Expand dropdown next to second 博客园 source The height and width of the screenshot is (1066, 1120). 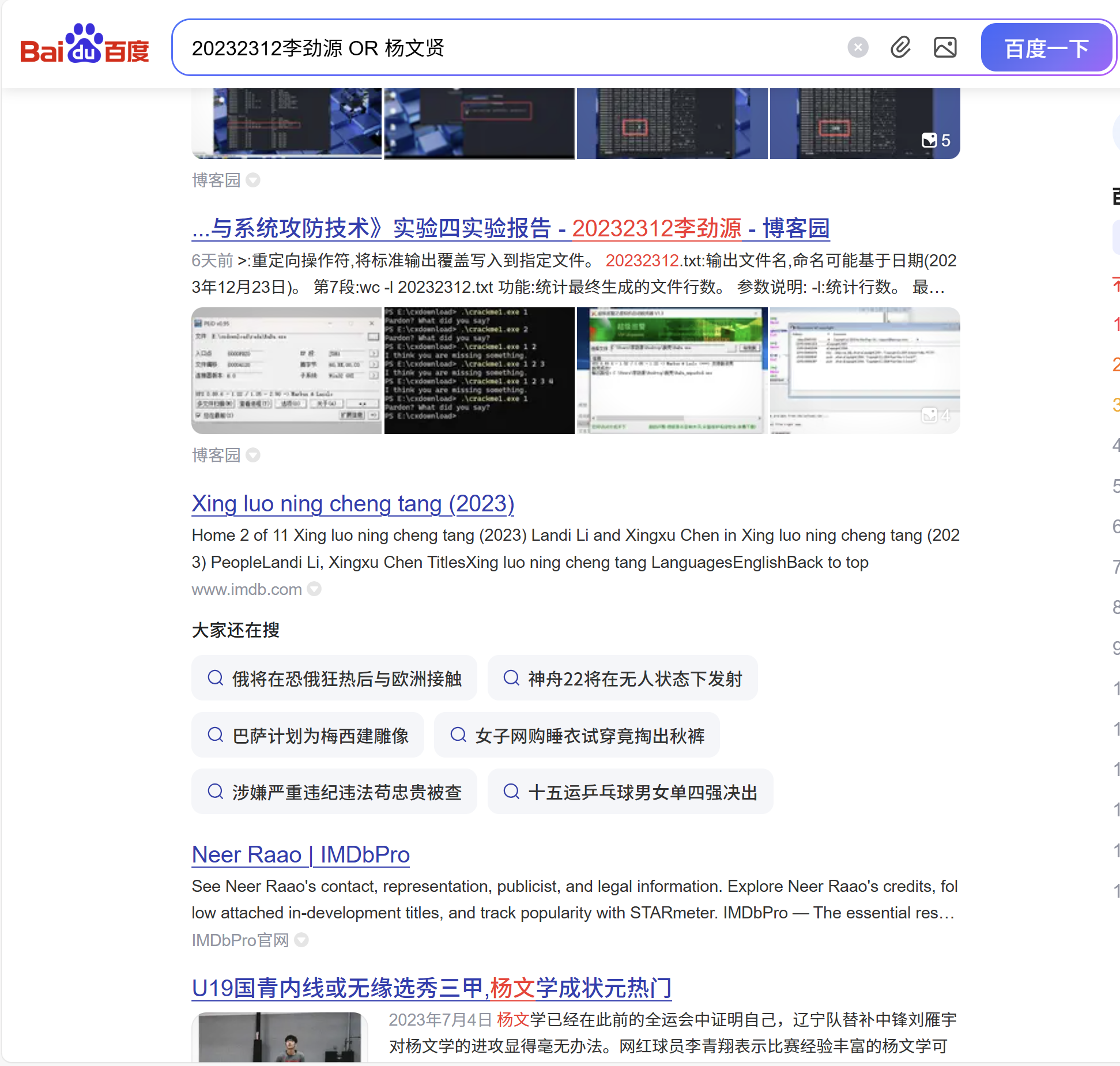tap(253, 455)
